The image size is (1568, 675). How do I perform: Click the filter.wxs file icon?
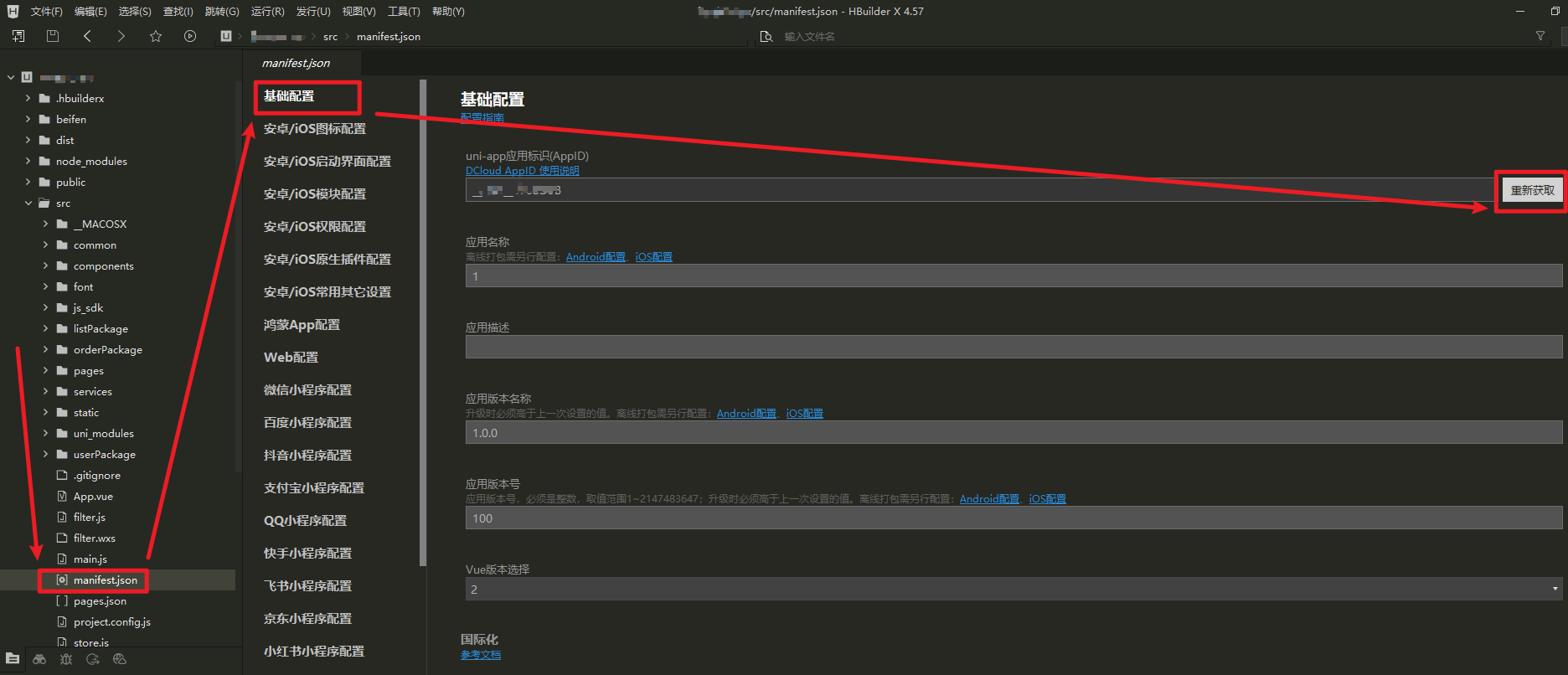pyautogui.click(x=62, y=538)
